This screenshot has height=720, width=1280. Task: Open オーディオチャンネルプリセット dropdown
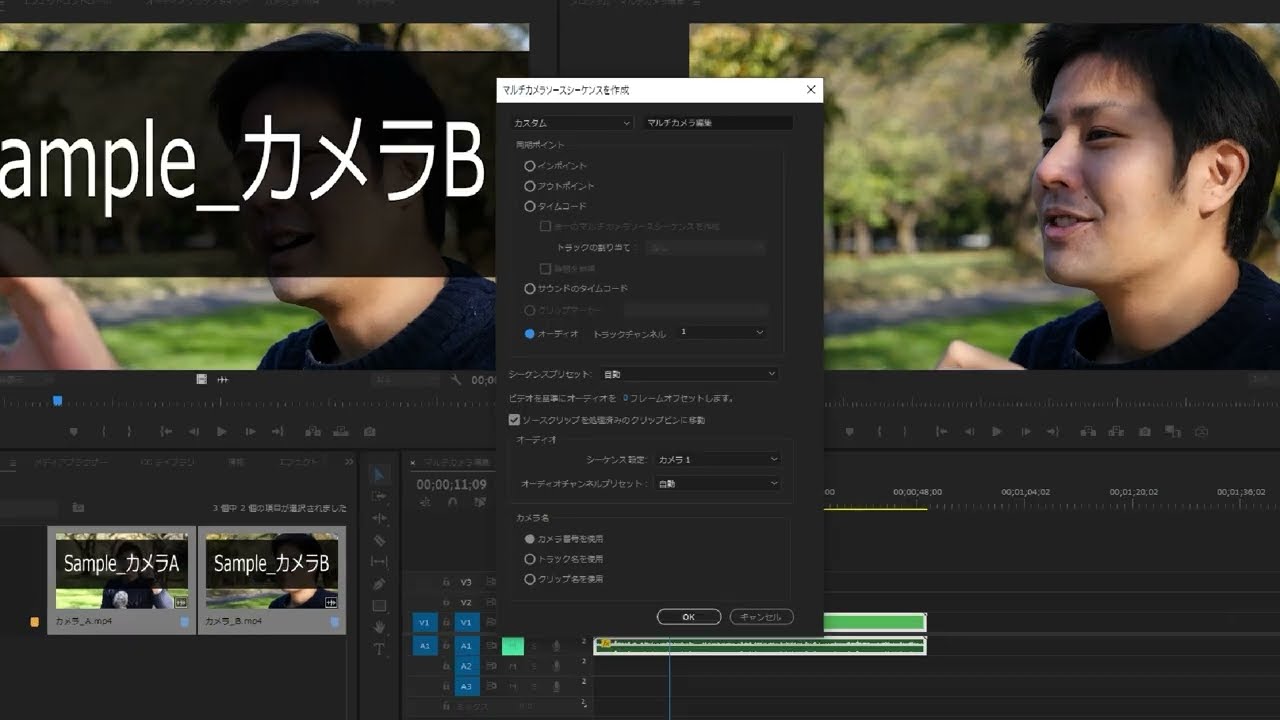pyautogui.click(x=717, y=484)
